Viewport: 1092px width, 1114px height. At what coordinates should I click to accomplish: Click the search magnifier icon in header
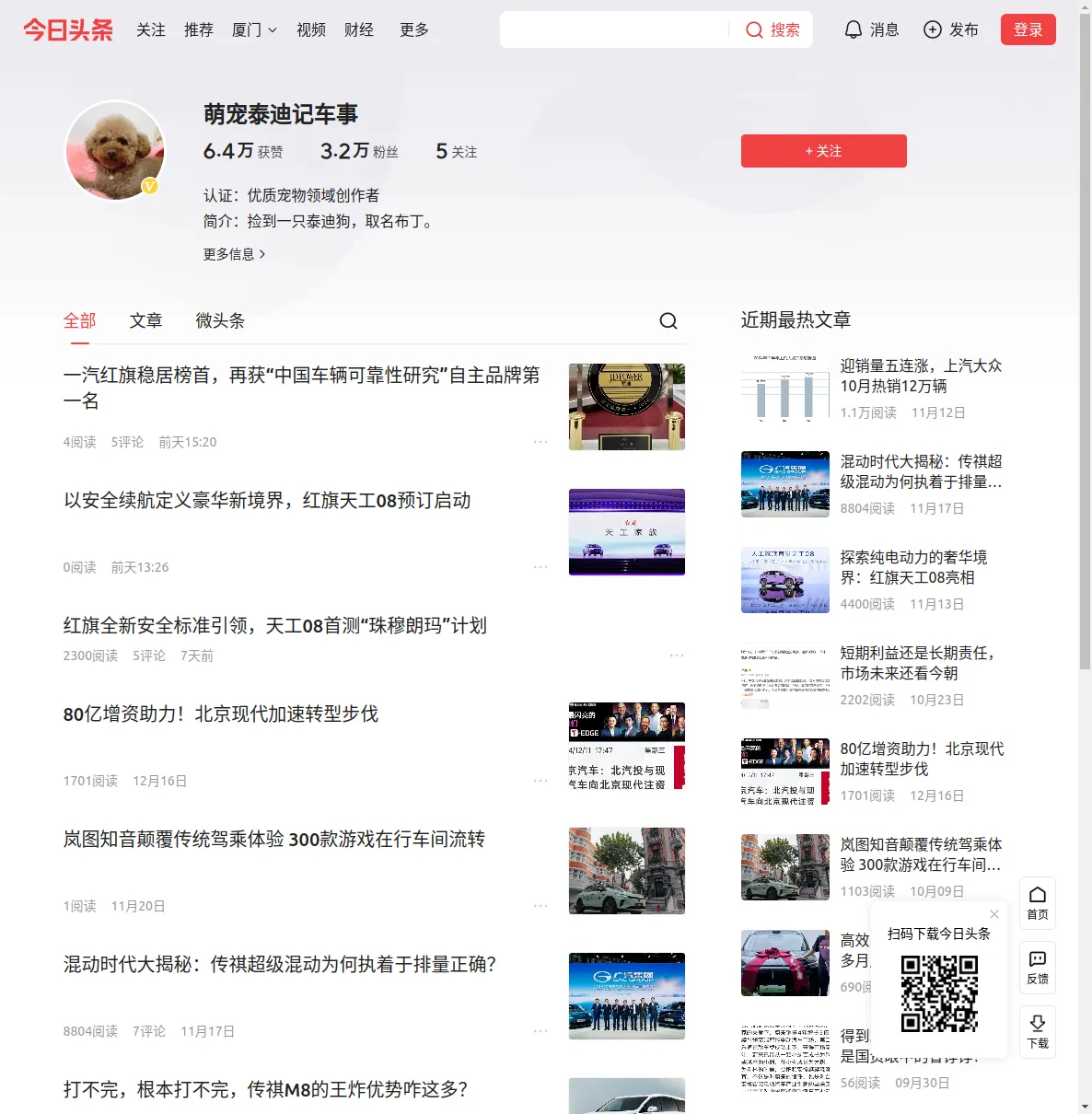[754, 29]
